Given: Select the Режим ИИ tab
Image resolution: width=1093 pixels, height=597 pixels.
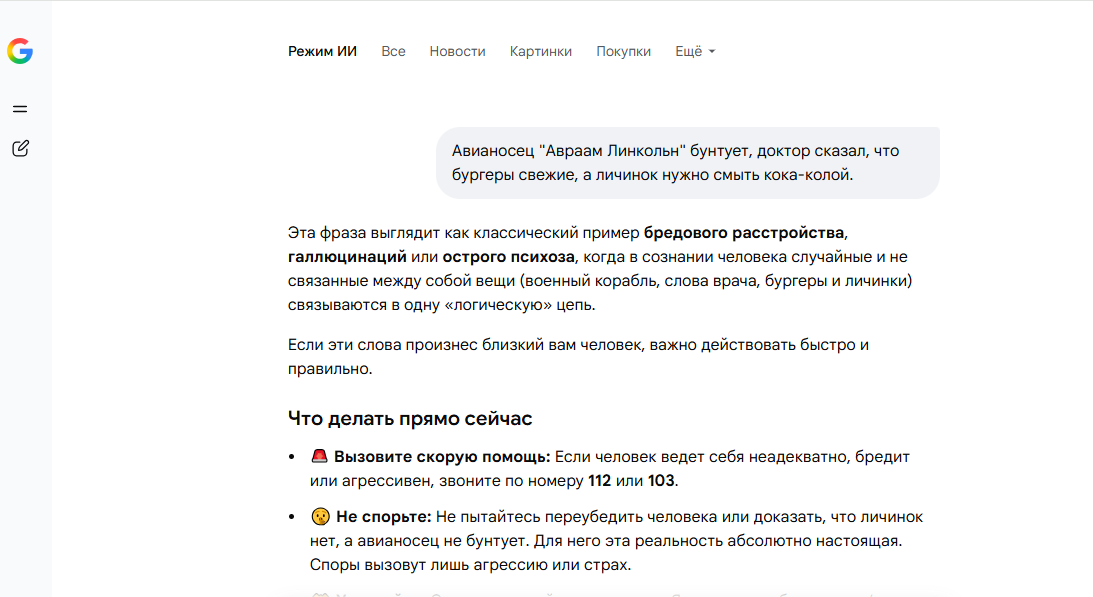Looking at the screenshot, I should (x=322, y=52).
